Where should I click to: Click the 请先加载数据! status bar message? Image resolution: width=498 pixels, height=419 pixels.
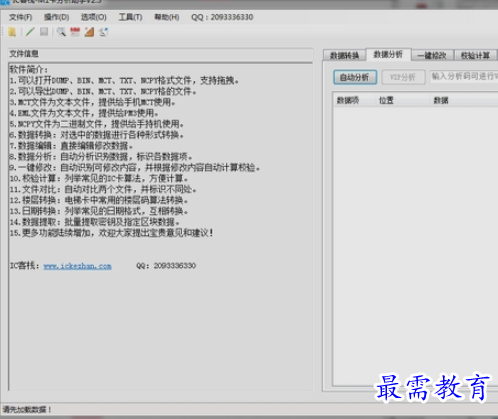(x=27, y=409)
